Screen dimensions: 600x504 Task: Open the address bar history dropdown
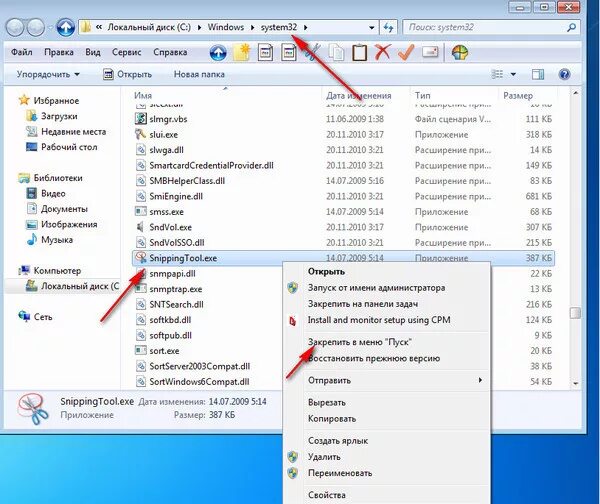click(371, 28)
